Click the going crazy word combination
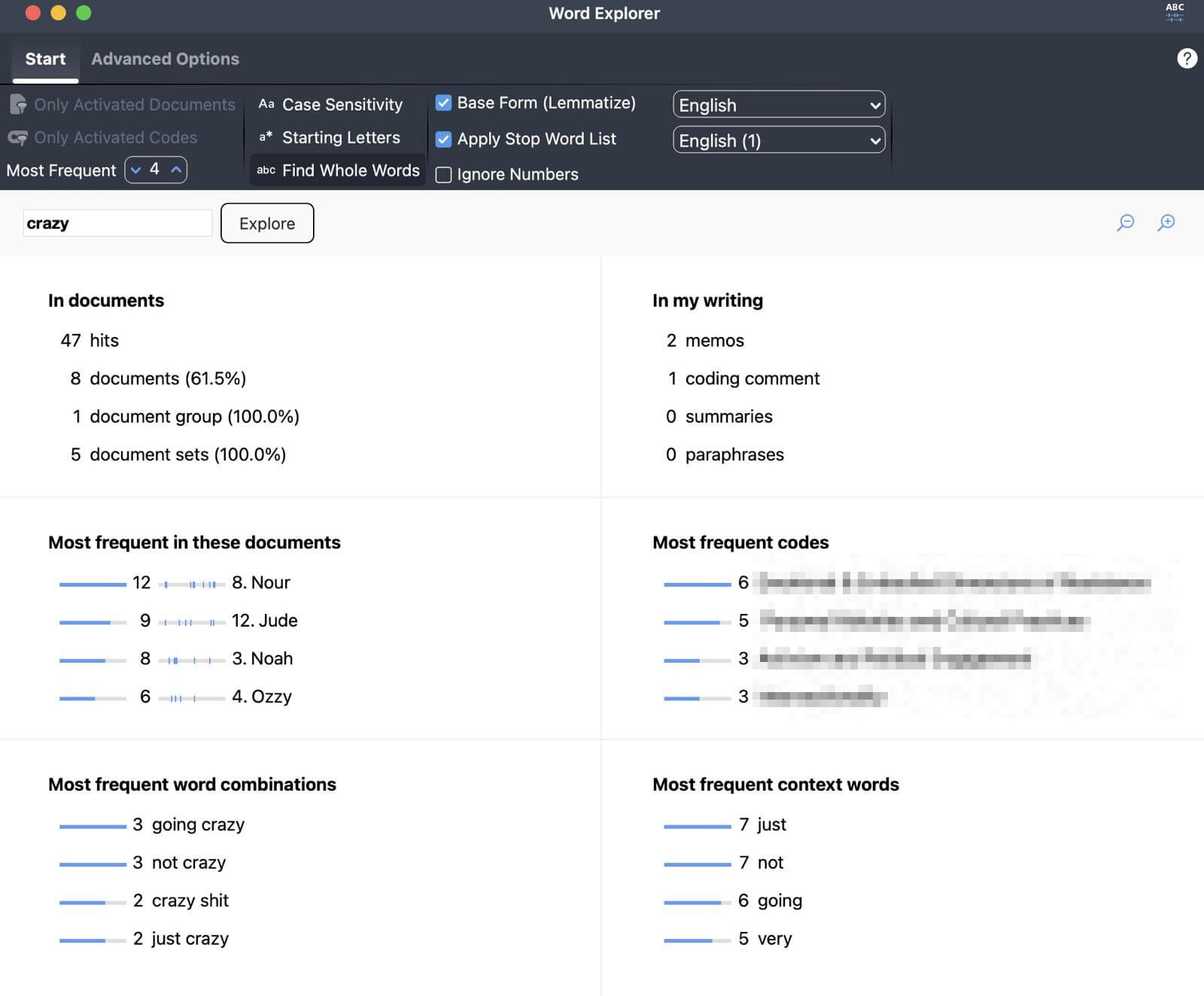The height and width of the screenshot is (996, 1204). point(198,825)
